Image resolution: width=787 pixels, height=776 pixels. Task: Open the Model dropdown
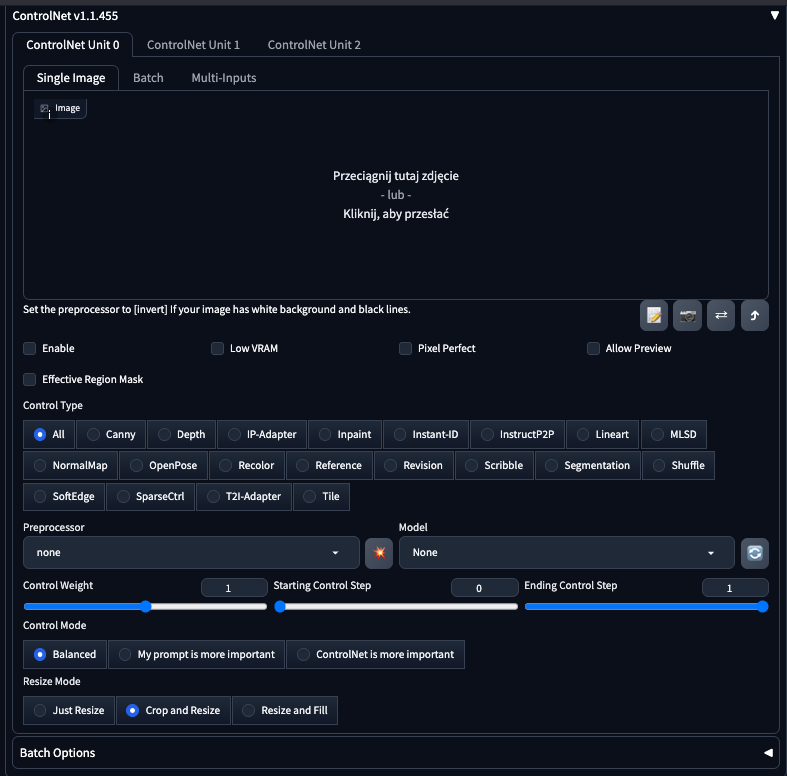click(566, 552)
